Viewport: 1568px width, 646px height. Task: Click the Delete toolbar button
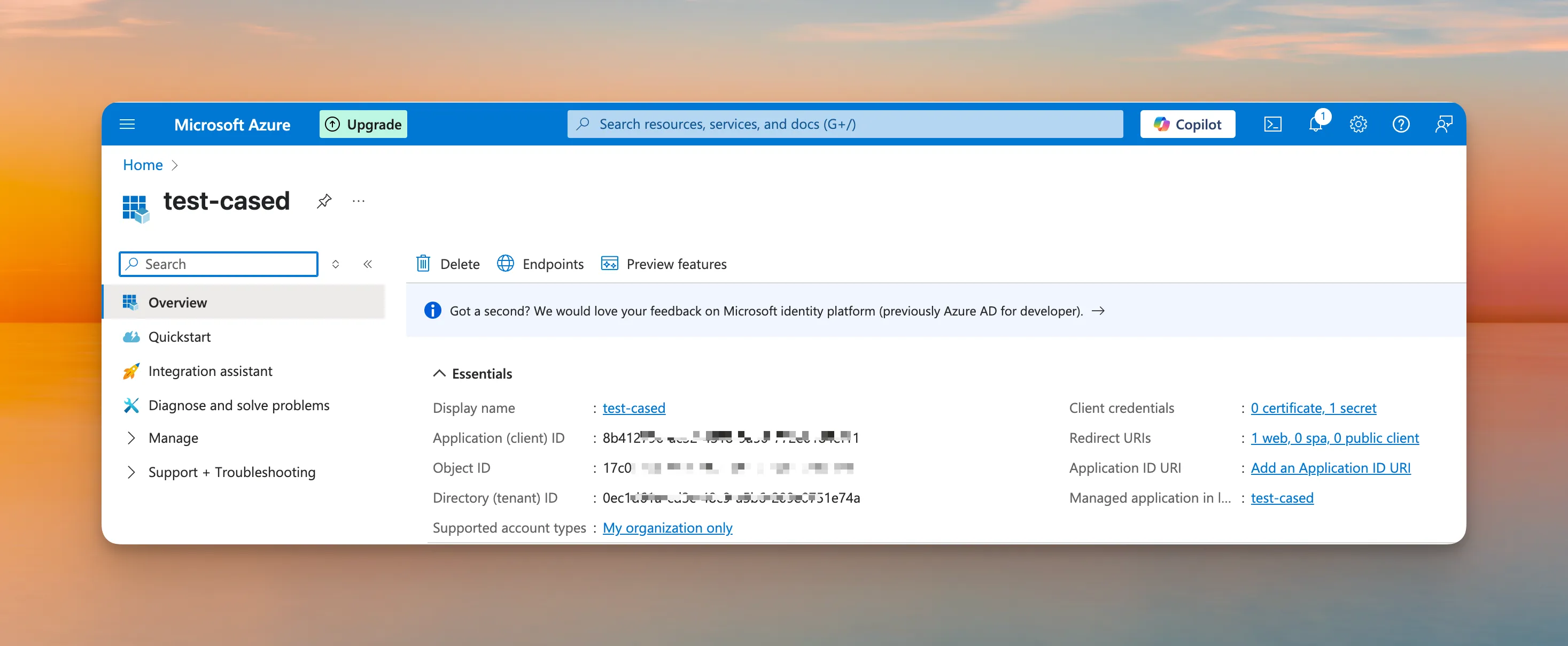pyautogui.click(x=448, y=264)
